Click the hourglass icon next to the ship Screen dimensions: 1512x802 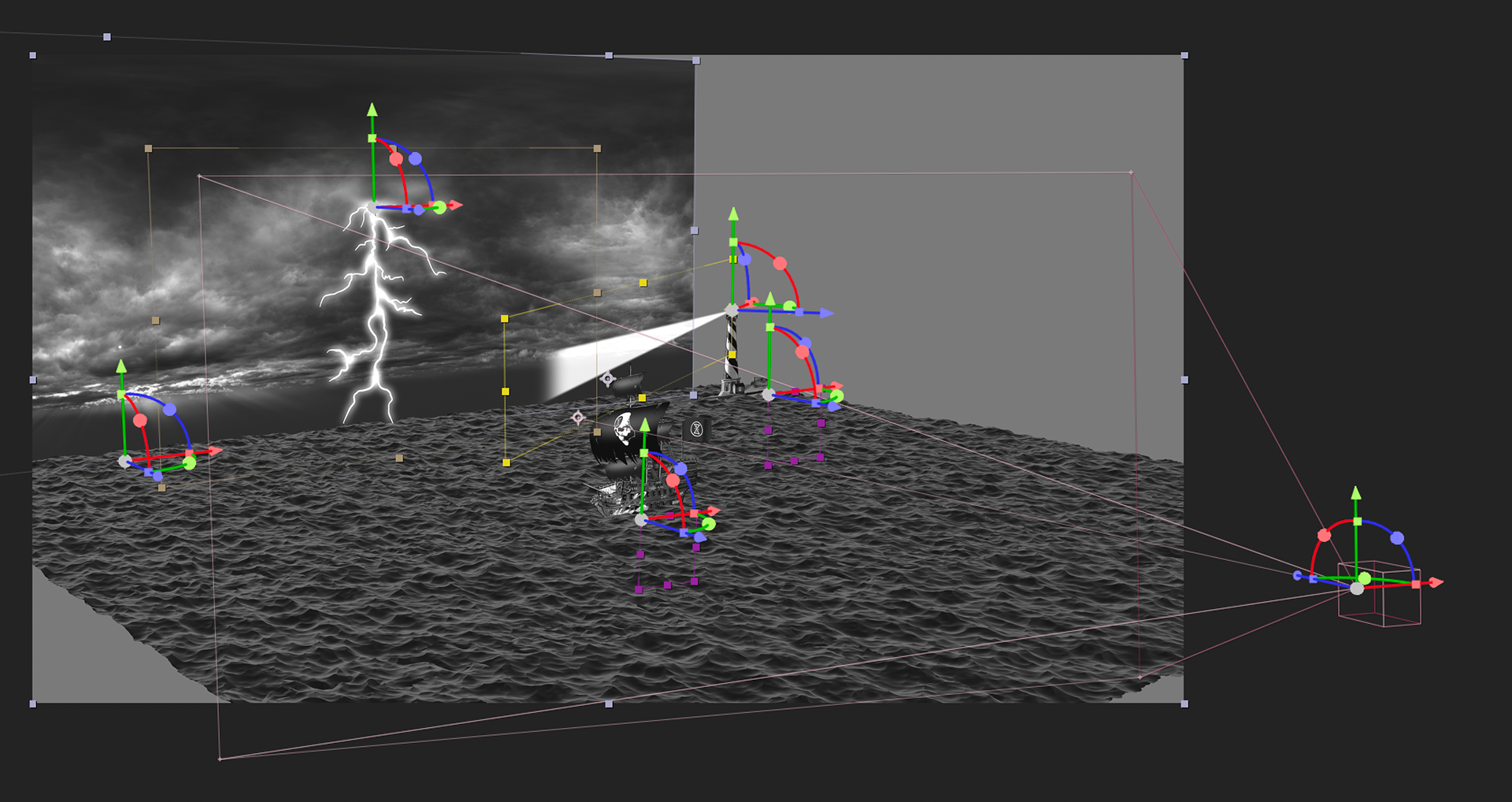point(696,429)
